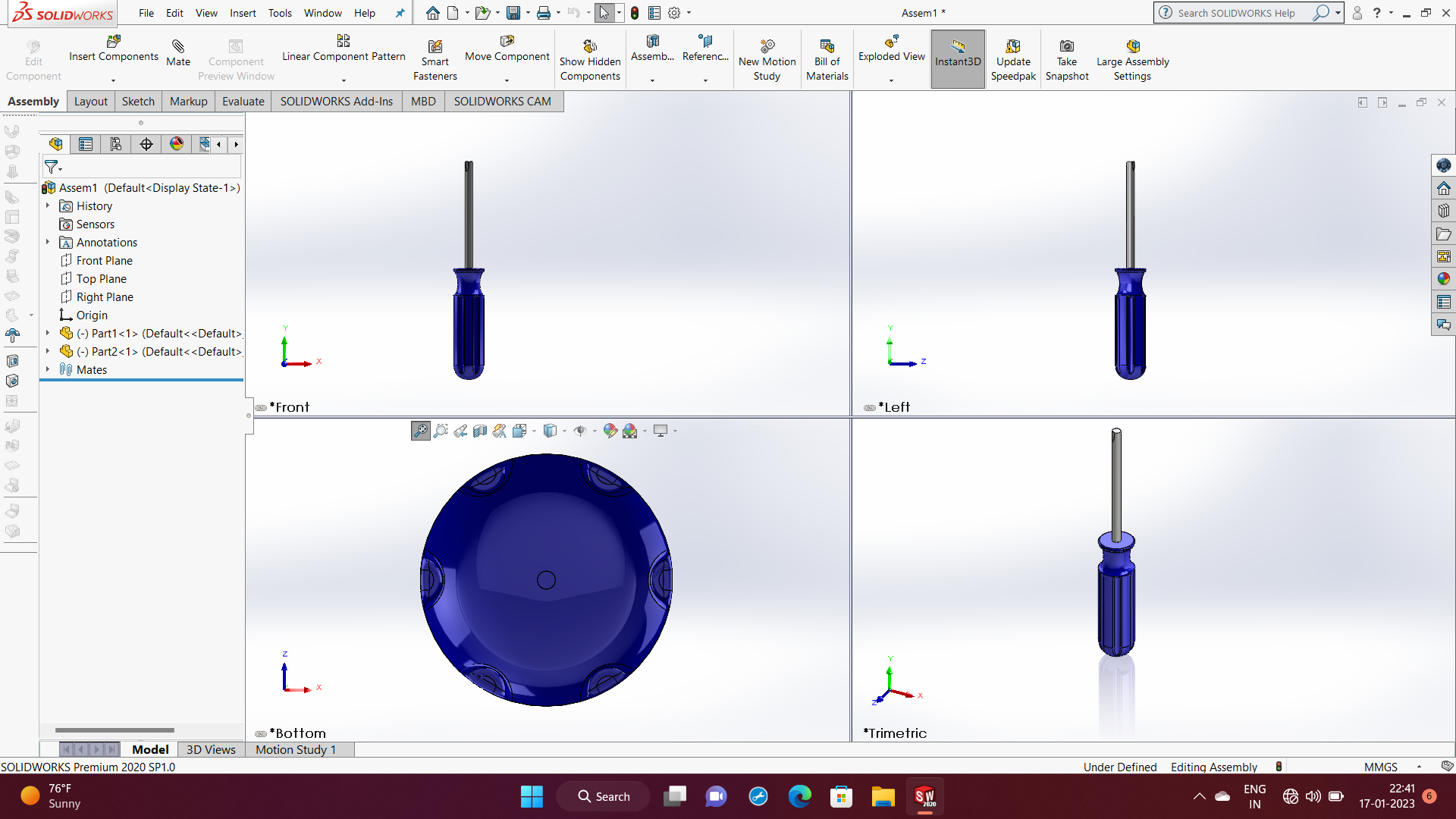Open the tree filter funnel dropdown

[53, 167]
